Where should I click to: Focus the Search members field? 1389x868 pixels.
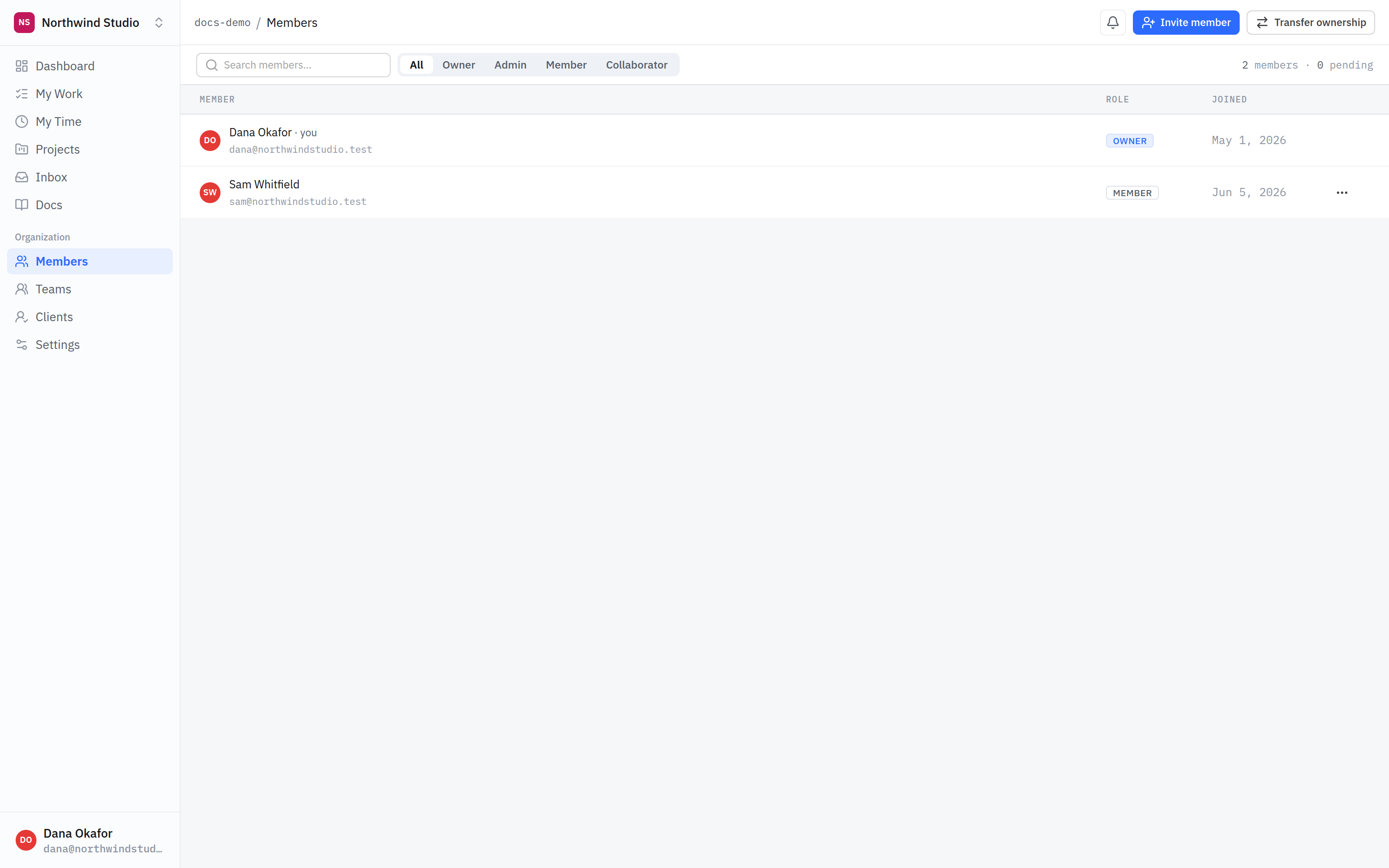tap(293, 65)
